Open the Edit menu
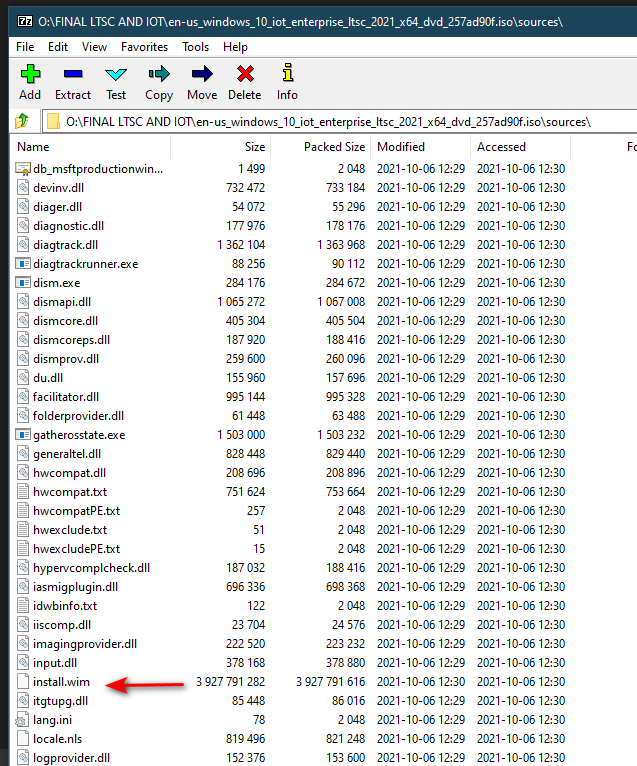The height and width of the screenshot is (766, 637). tap(58, 47)
